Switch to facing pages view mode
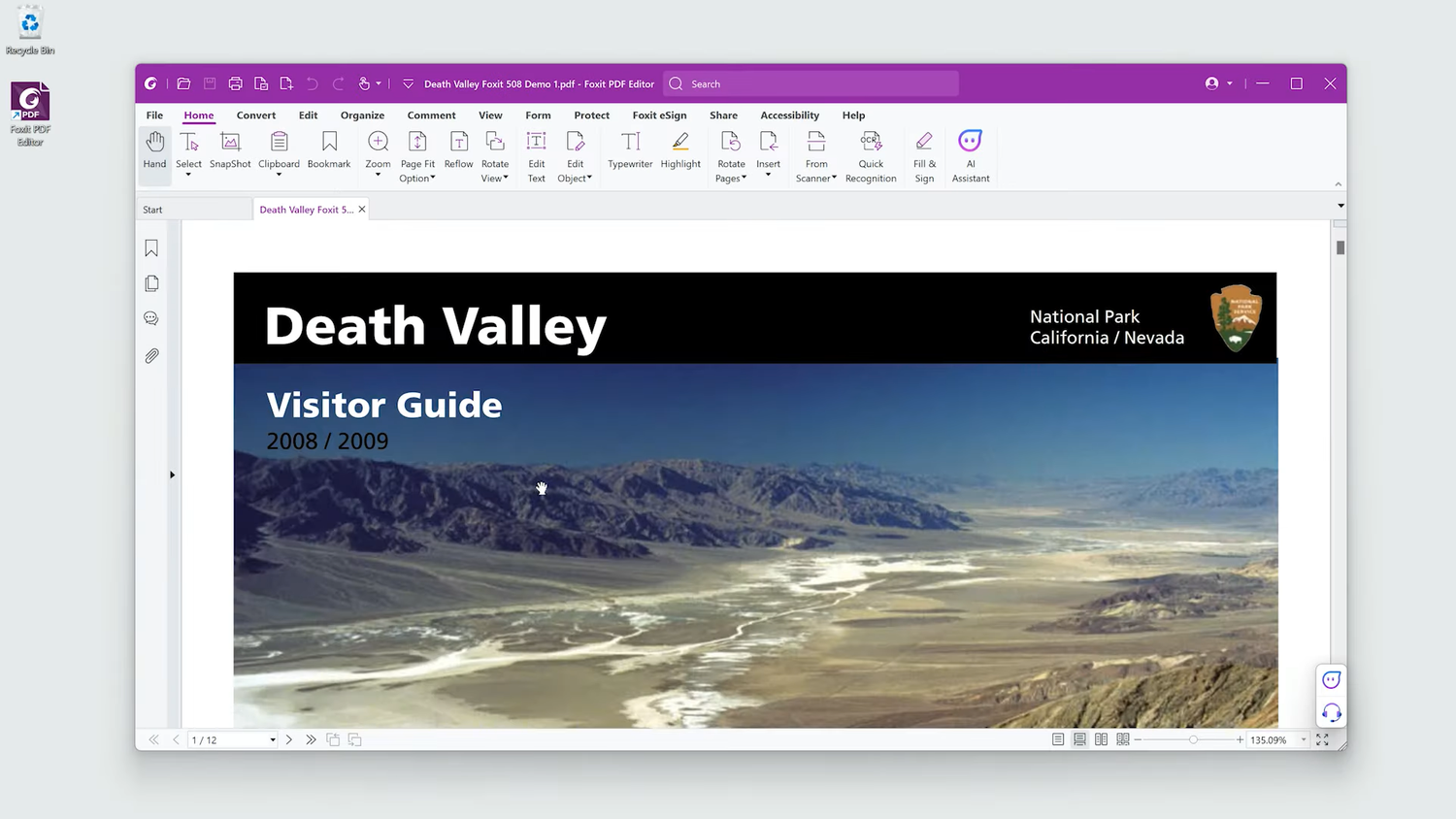1456x819 pixels. [x=1101, y=739]
